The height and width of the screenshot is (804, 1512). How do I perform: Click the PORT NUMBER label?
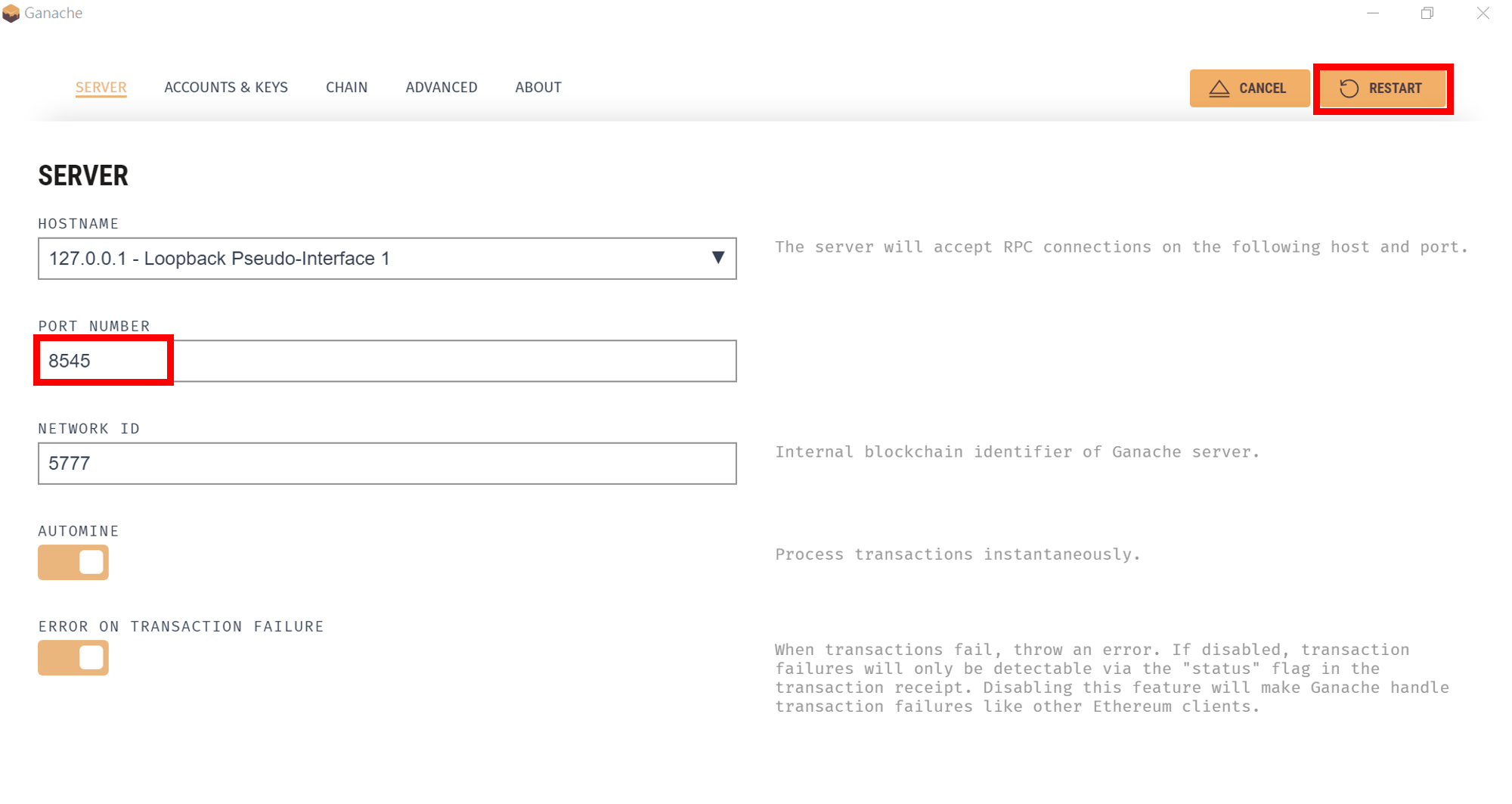tap(94, 326)
